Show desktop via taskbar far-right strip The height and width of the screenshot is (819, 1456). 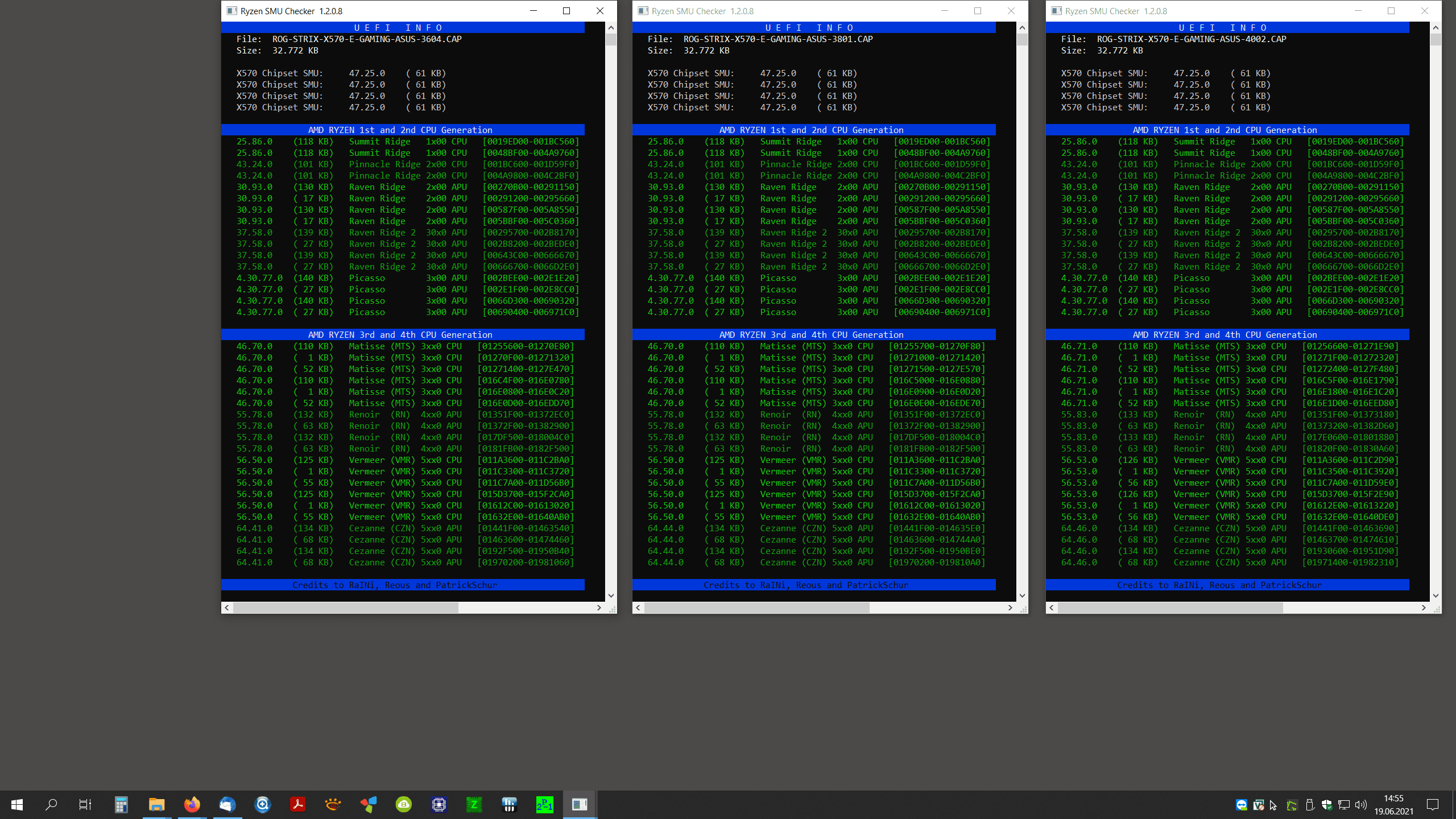point(1454,804)
